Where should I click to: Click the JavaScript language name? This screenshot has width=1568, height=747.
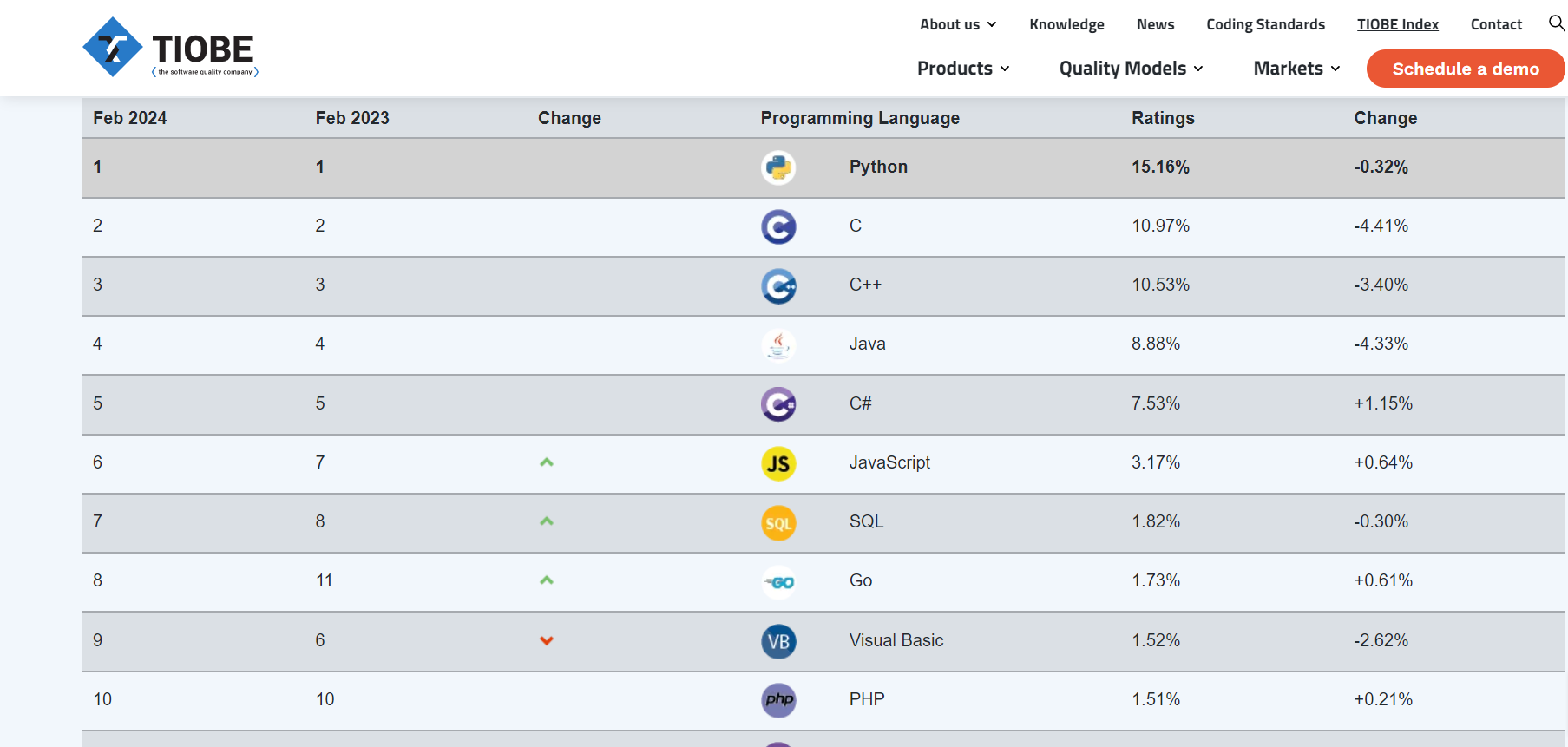889,462
